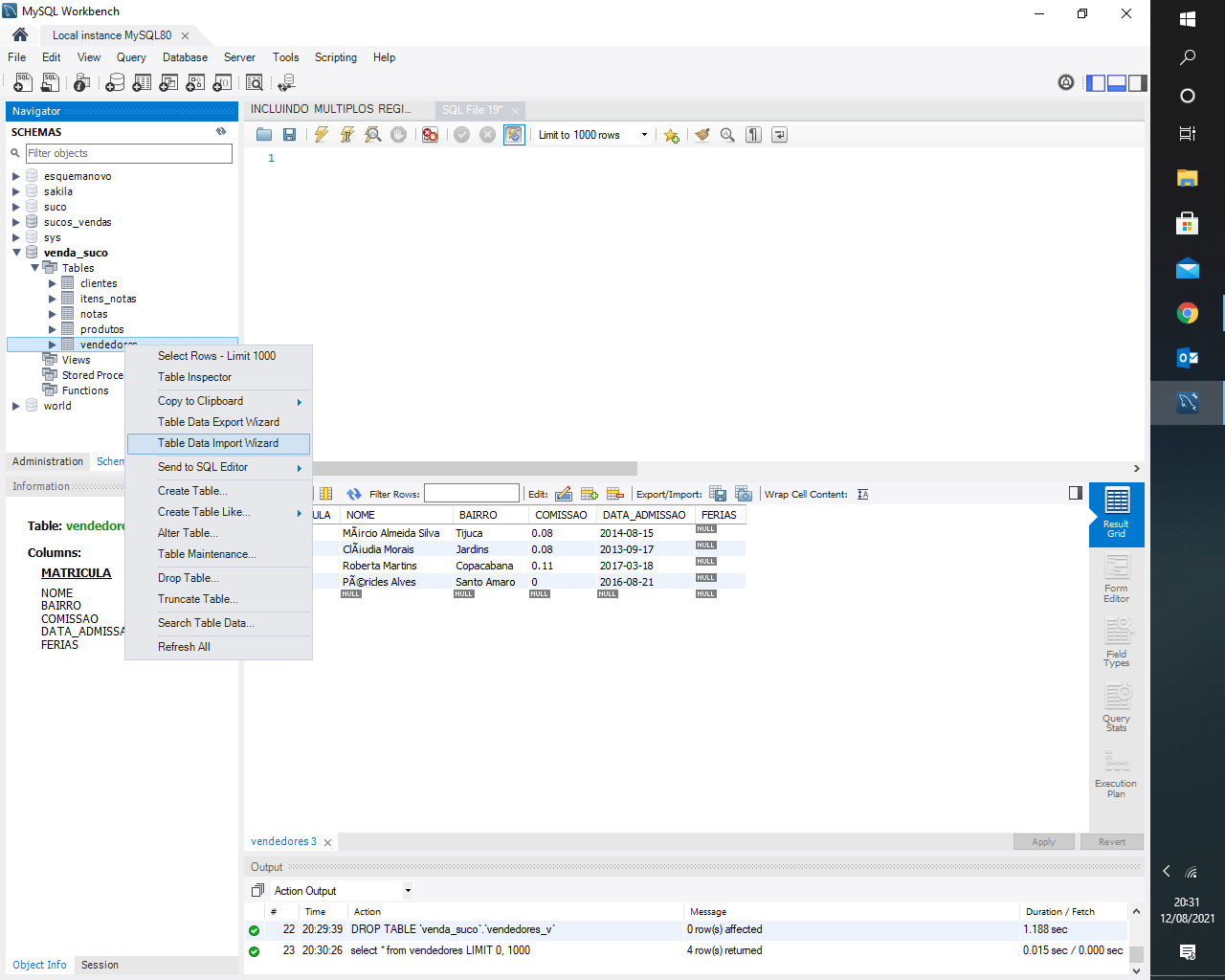Open Form Editor view
1225x980 pixels.
[1116, 579]
